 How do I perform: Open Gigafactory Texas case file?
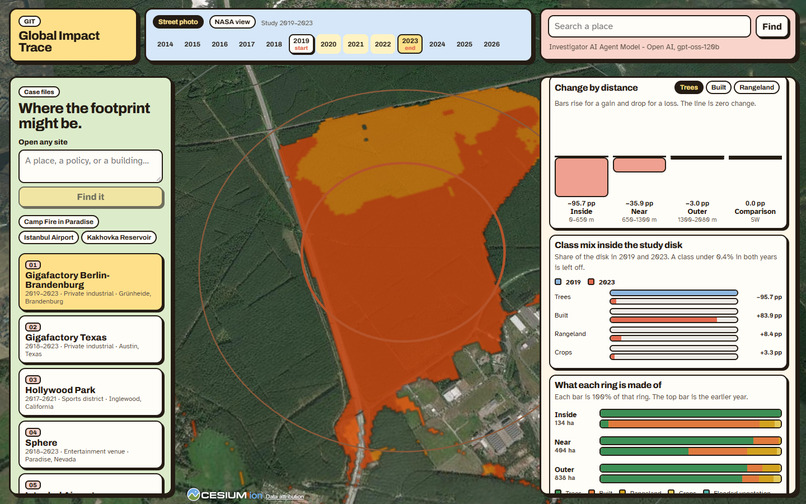pyautogui.click(x=90, y=340)
